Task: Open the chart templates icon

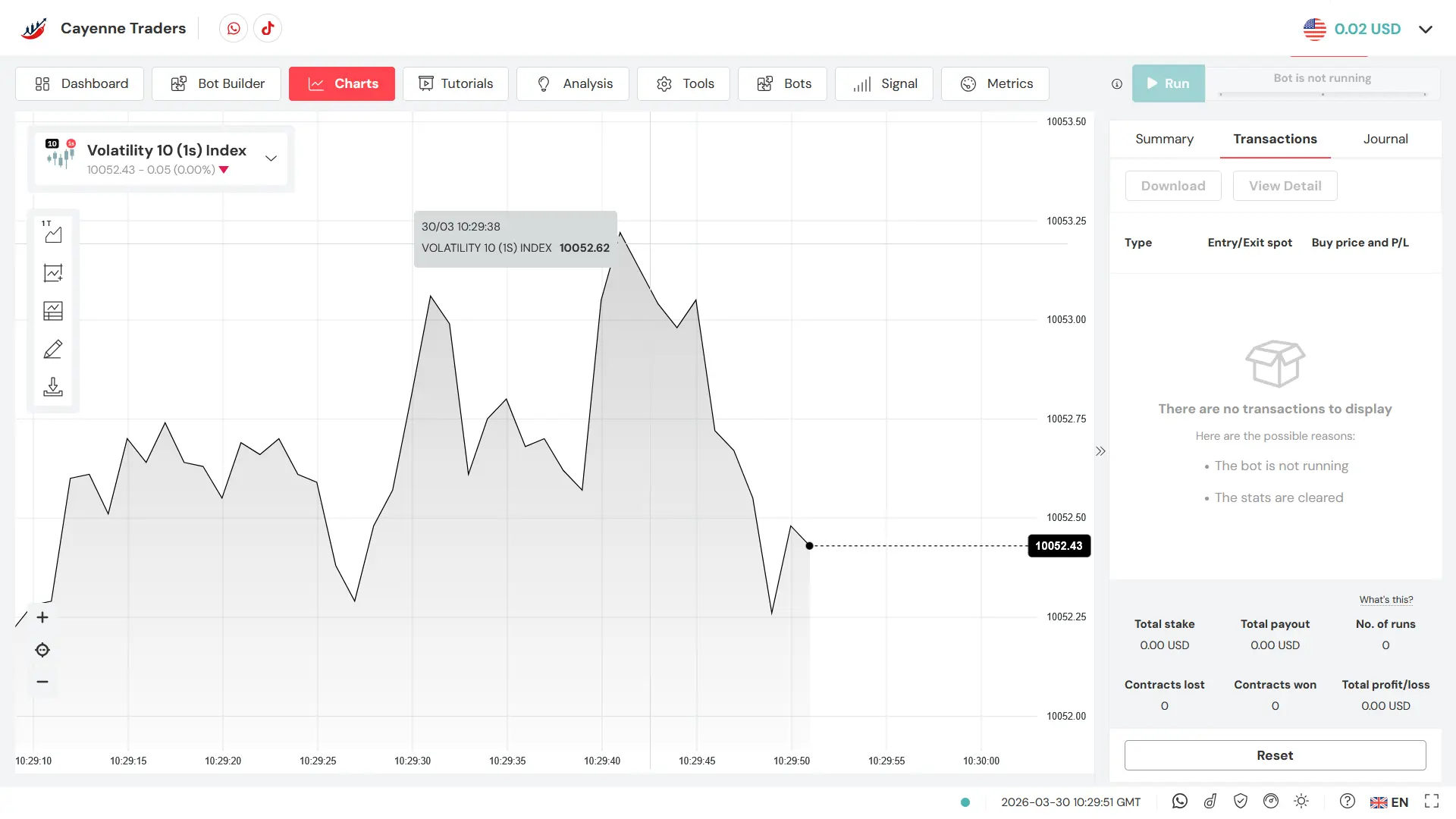Action: coord(53,311)
